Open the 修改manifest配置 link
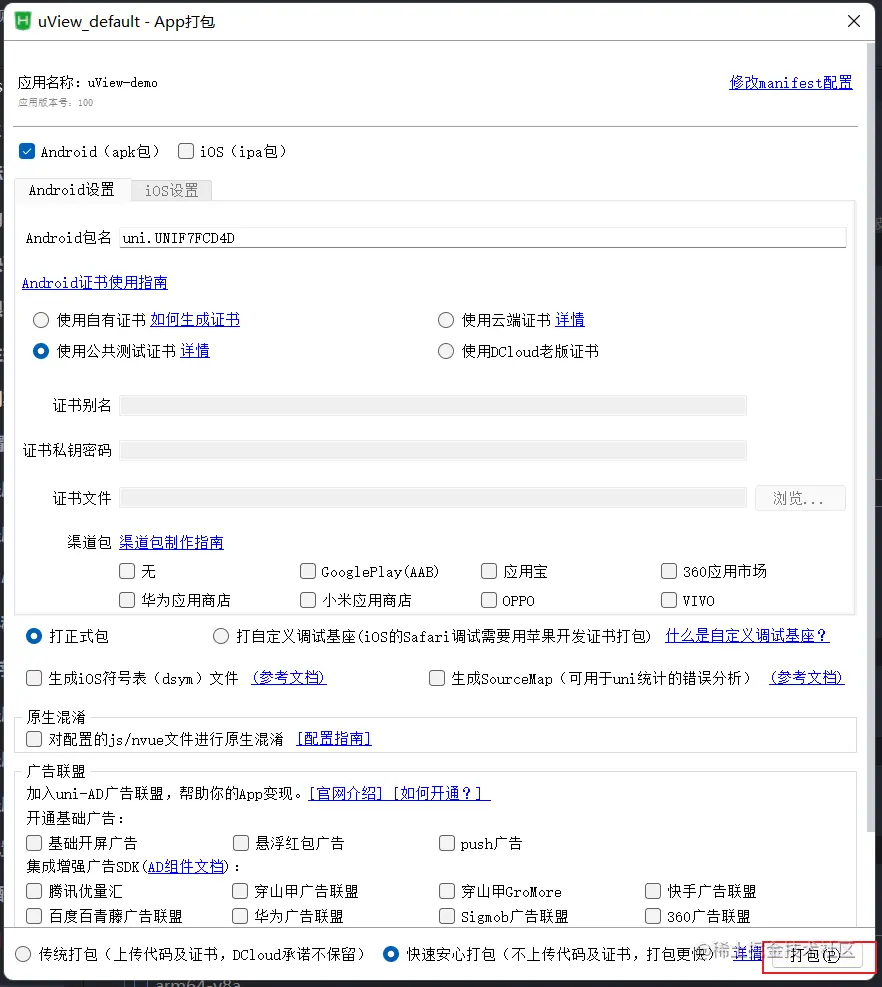This screenshot has height=987, width=882. pyautogui.click(x=791, y=82)
